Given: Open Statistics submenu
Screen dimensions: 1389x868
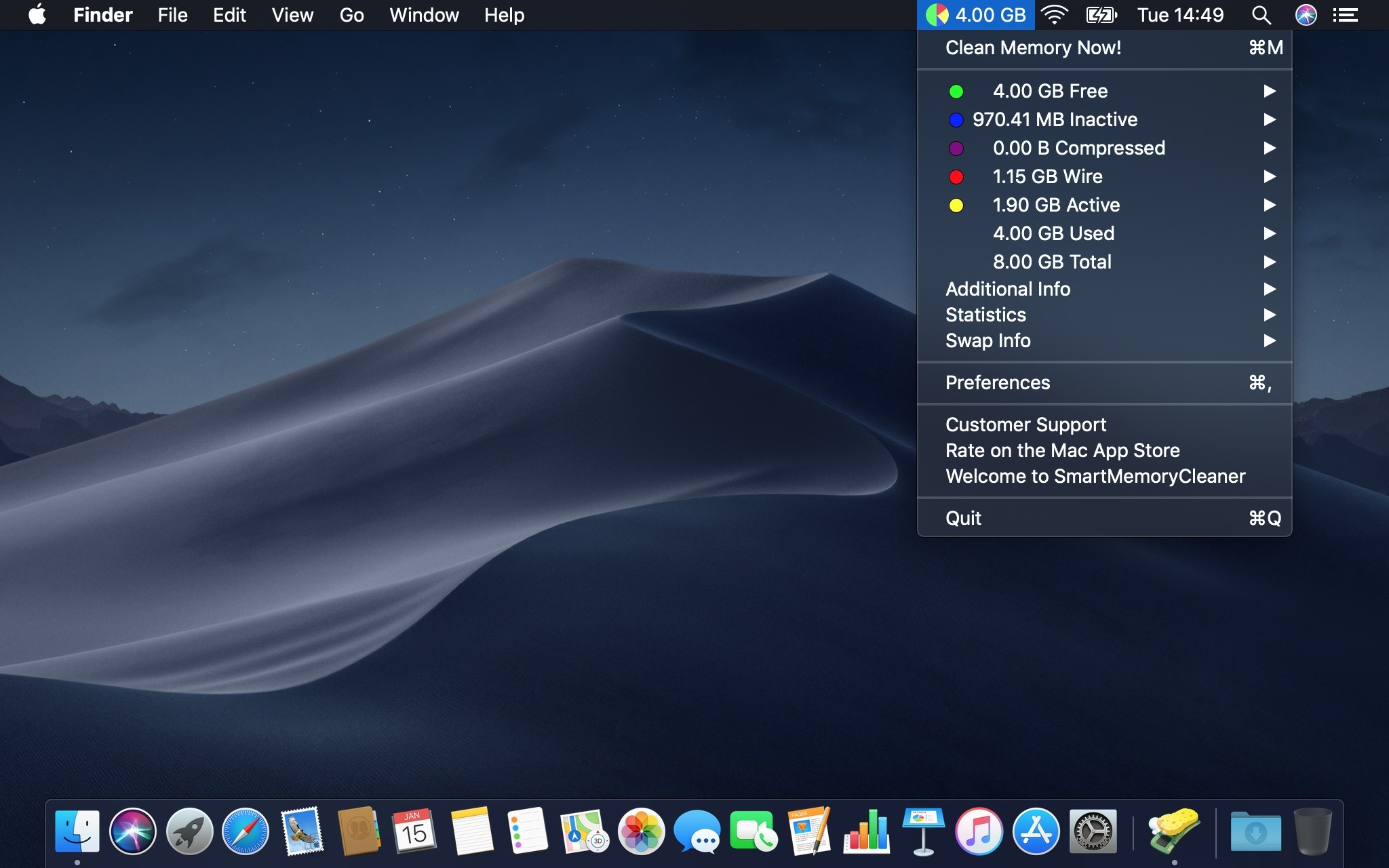Looking at the screenshot, I should [986, 314].
